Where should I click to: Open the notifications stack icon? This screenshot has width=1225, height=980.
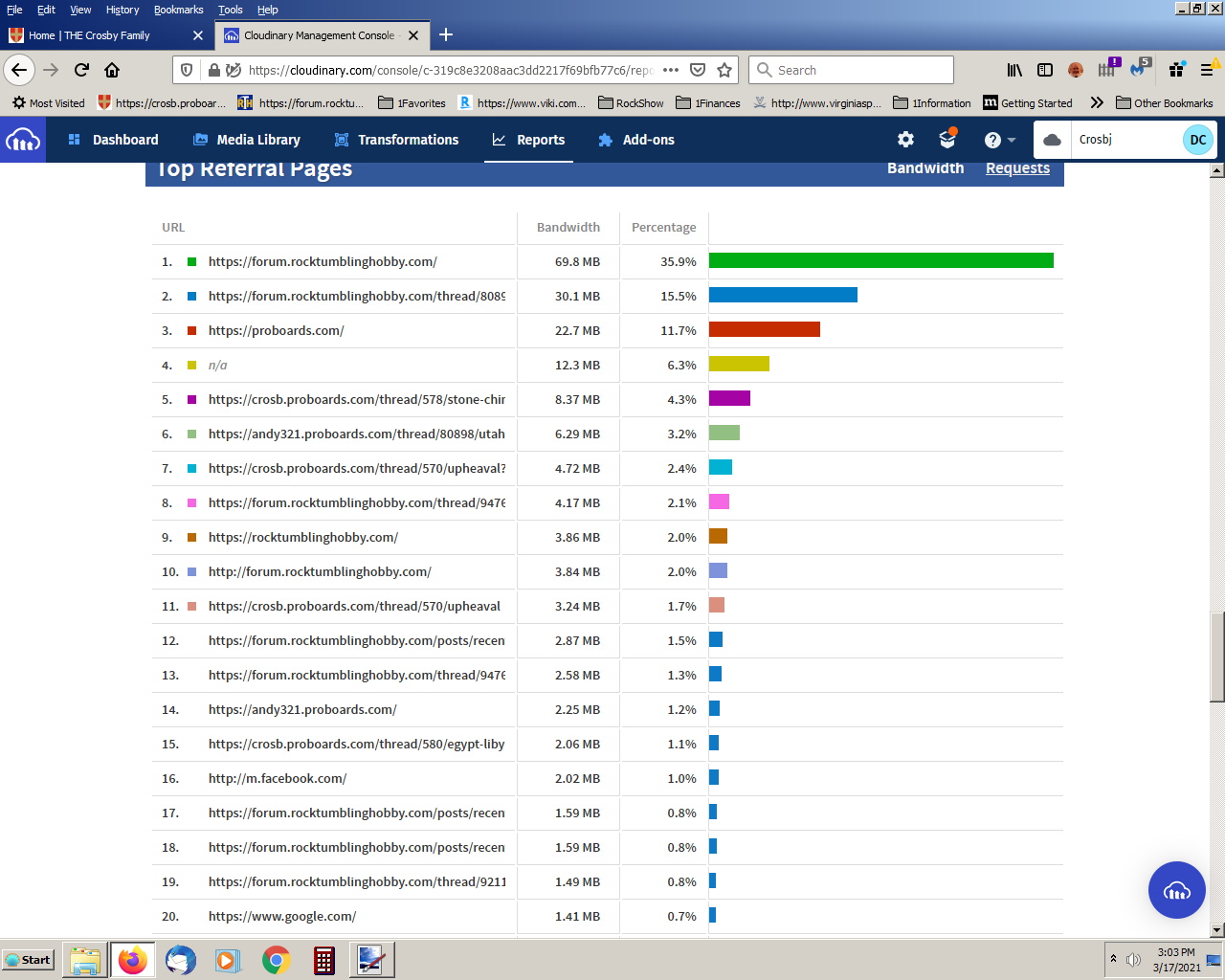coord(947,140)
